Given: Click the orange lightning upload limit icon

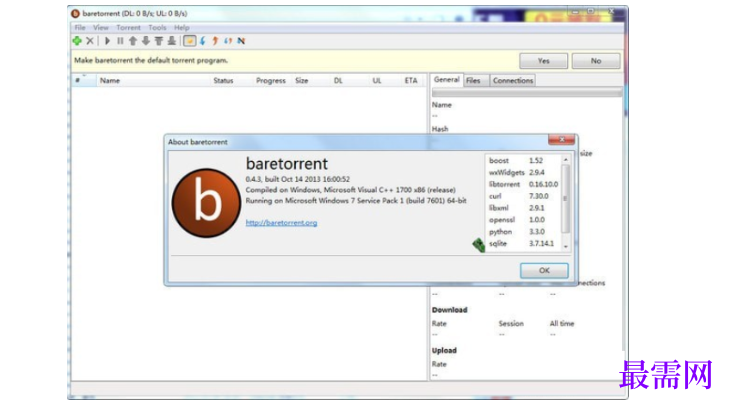Looking at the screenshot, I should coord(215,41).
